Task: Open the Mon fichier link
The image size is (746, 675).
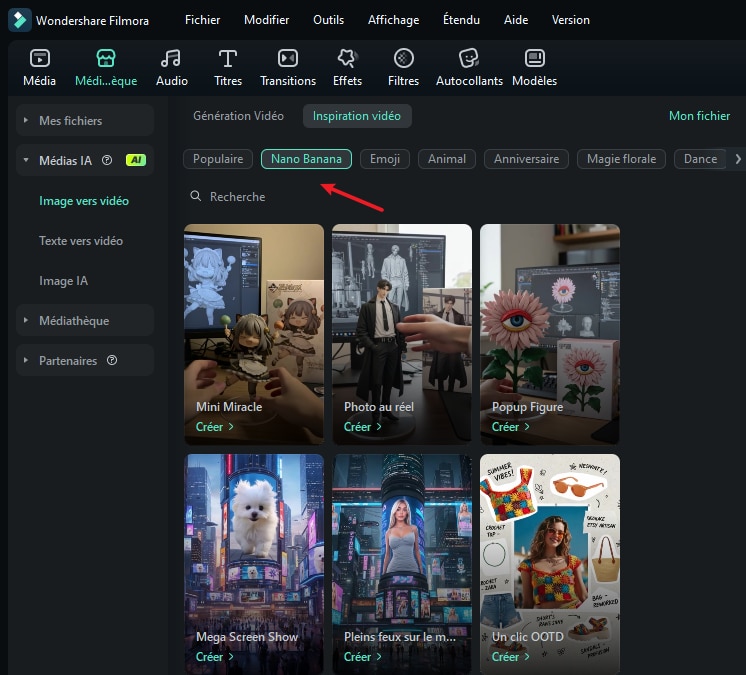Action: [x=699, y=116]
